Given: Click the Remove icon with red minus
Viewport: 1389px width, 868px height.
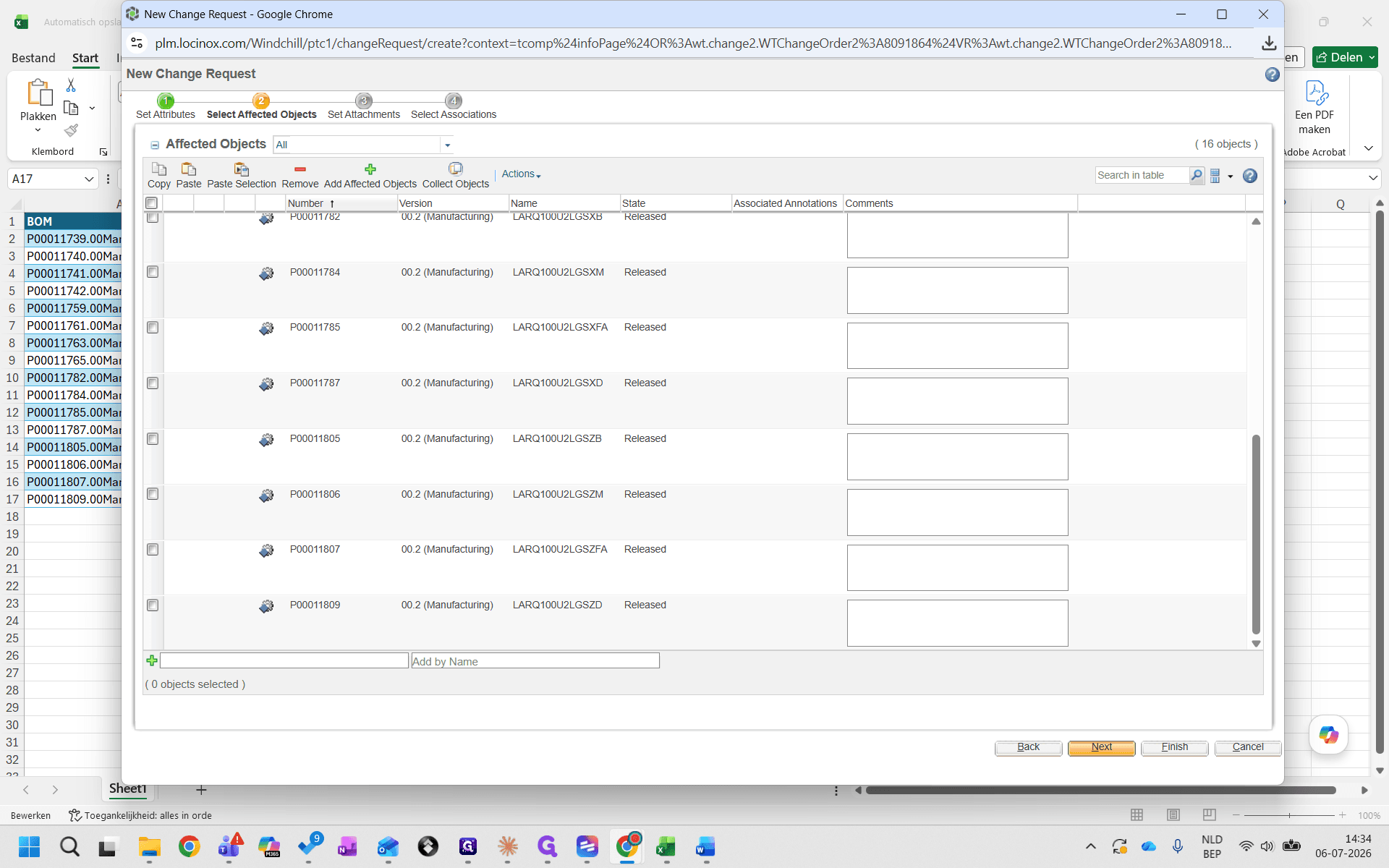Looking at the screenshot, I should pos(300,169).
